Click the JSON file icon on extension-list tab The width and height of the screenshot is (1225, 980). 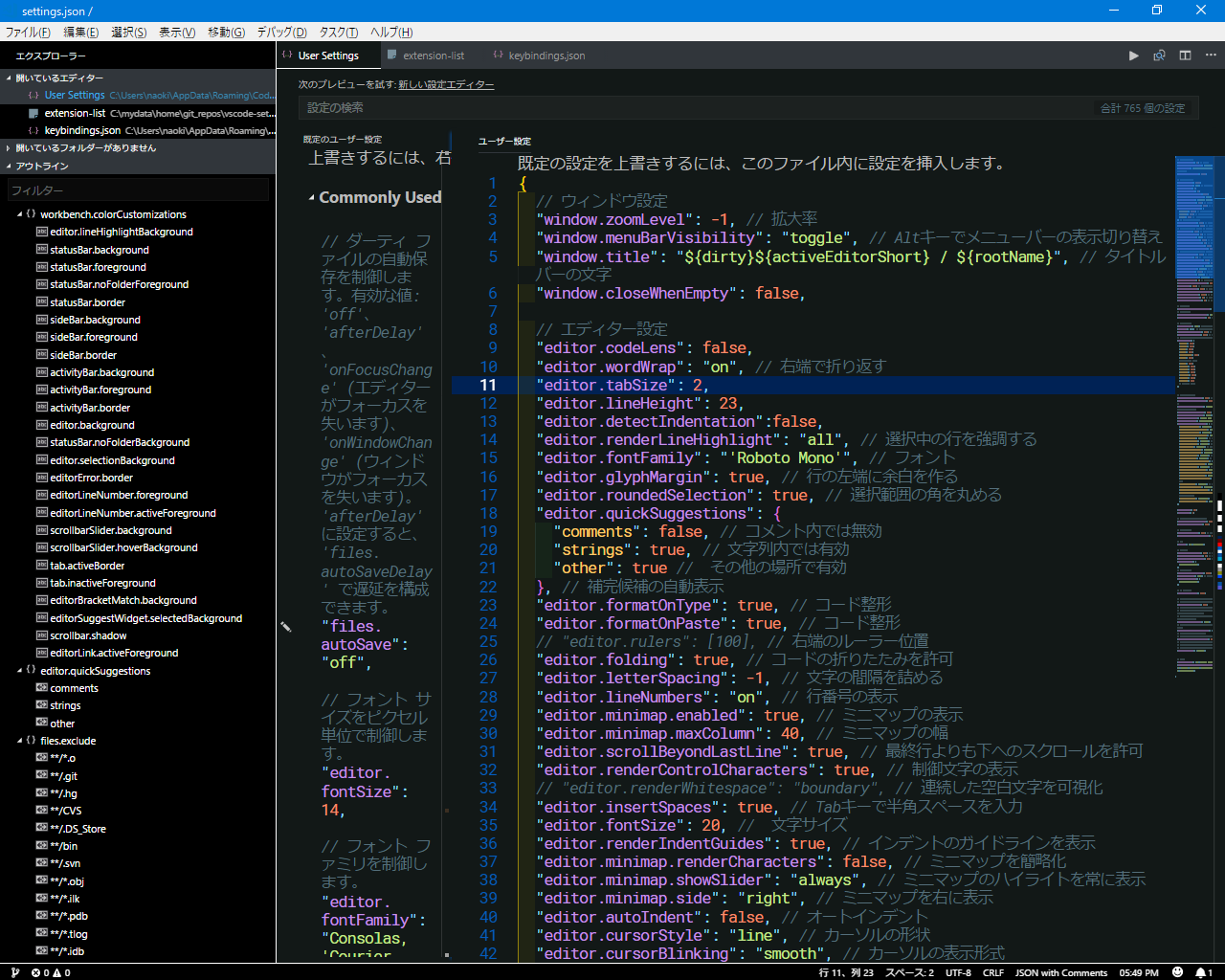tap(391, 56)
